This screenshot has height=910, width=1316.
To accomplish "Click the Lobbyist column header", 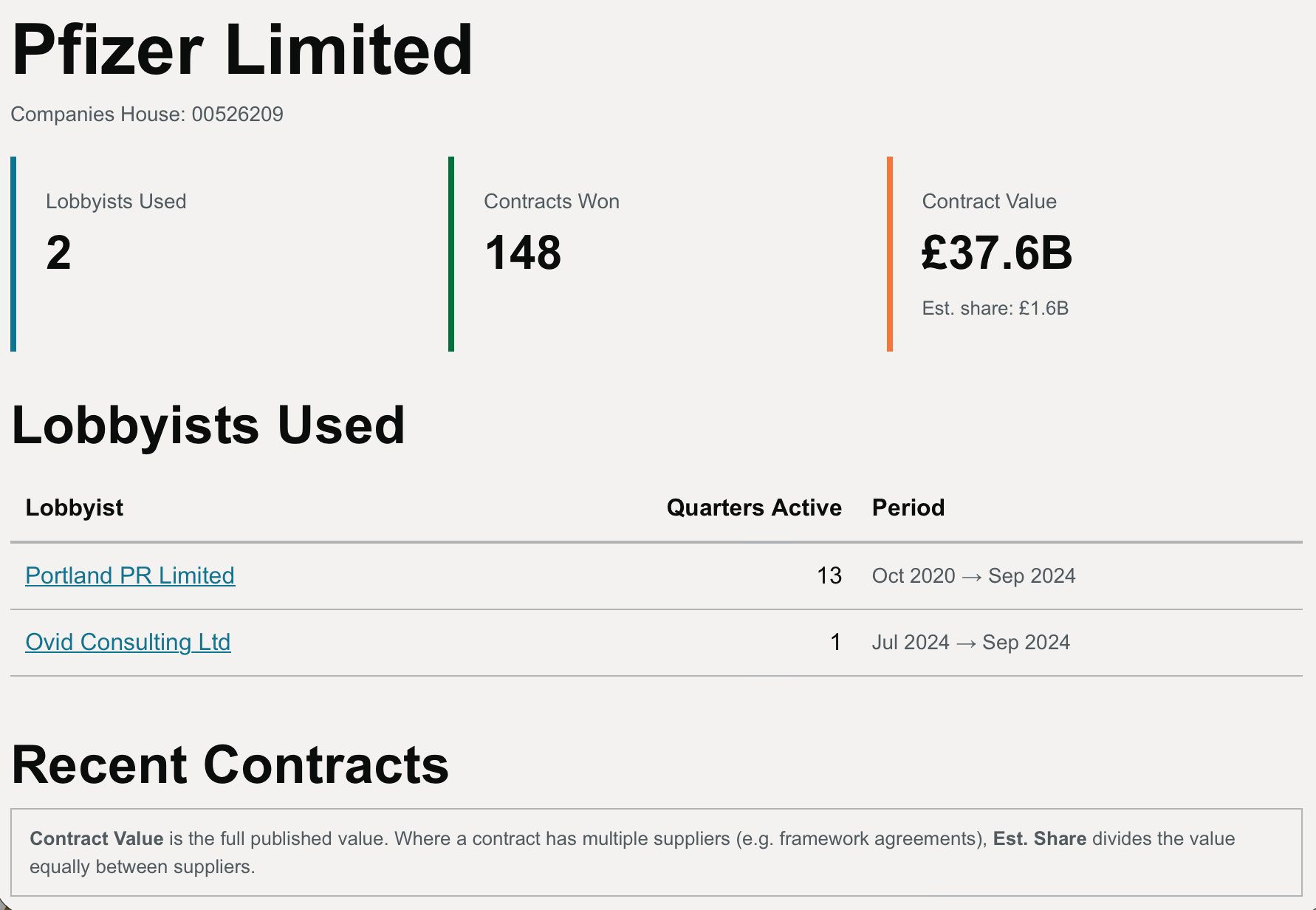I will click(x=75, y=507).
